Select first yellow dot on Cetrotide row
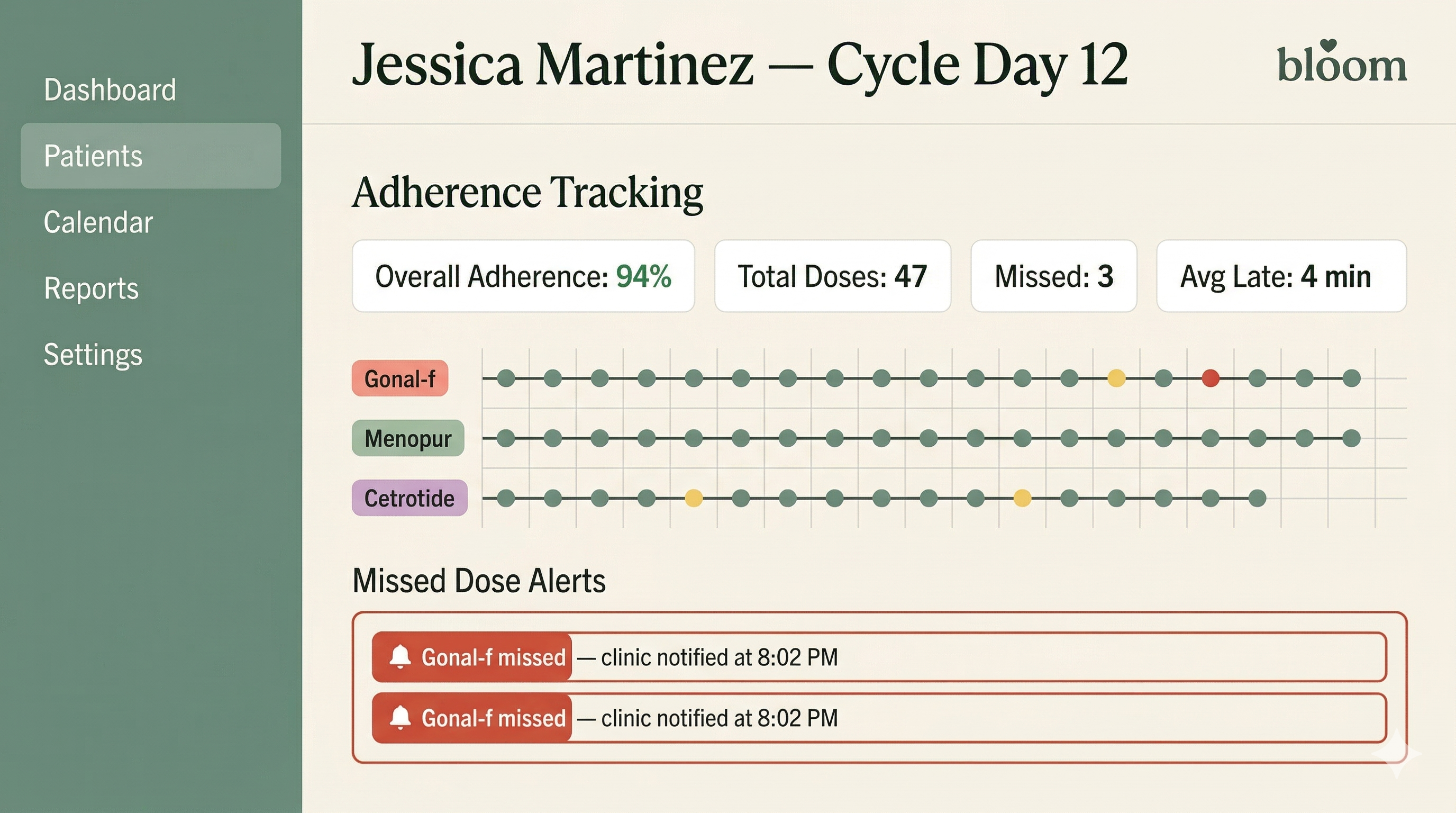The height and width of the screenshot is (813, 1456). click(694, 498)
